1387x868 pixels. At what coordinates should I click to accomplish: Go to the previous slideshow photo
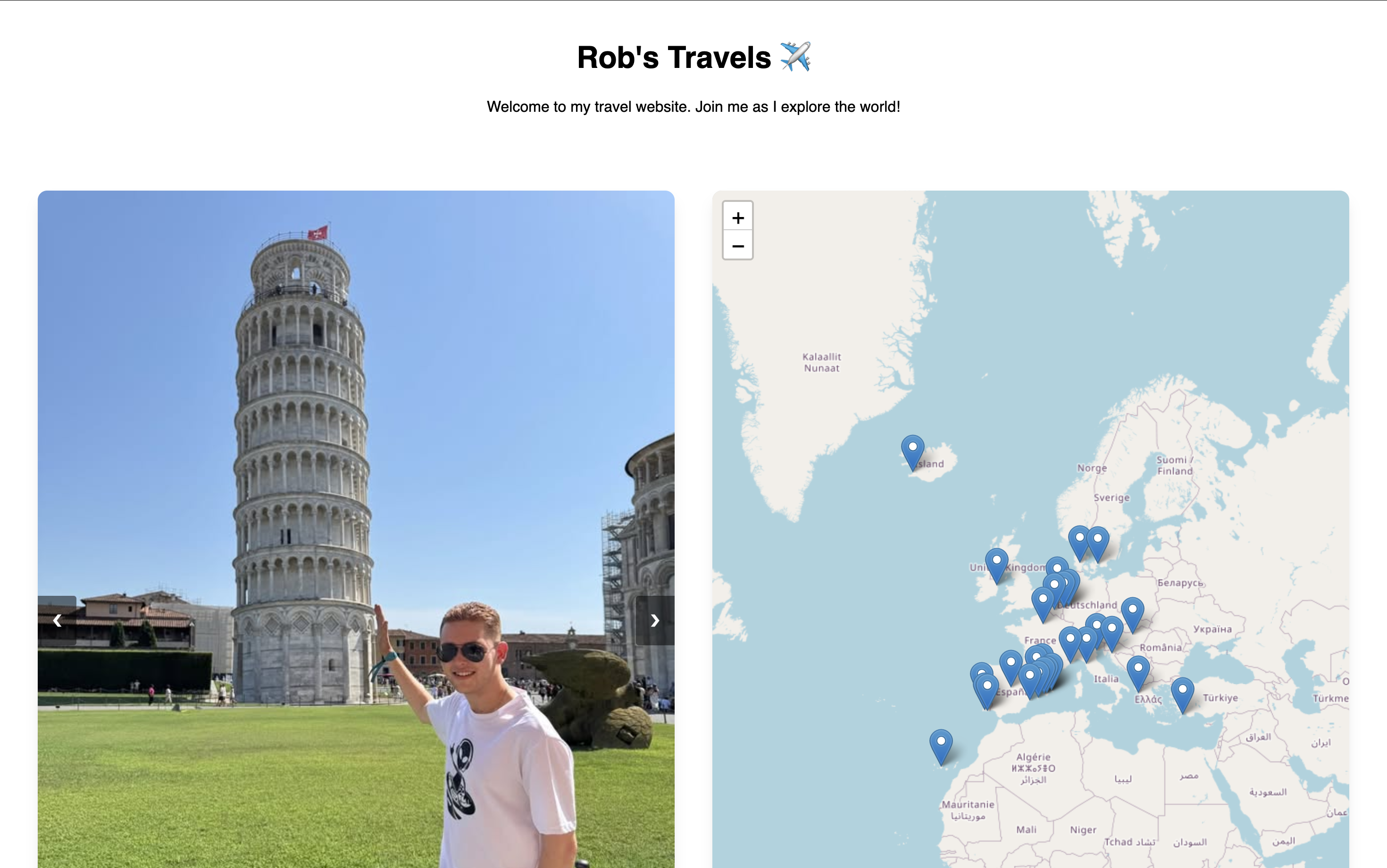(x=58, y=620)
